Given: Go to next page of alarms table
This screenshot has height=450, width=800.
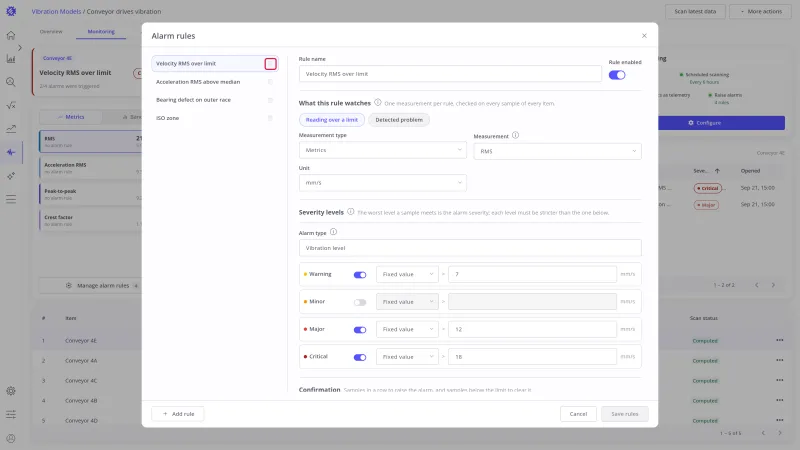Looking at the screenshot, I should tap(773, 285).
